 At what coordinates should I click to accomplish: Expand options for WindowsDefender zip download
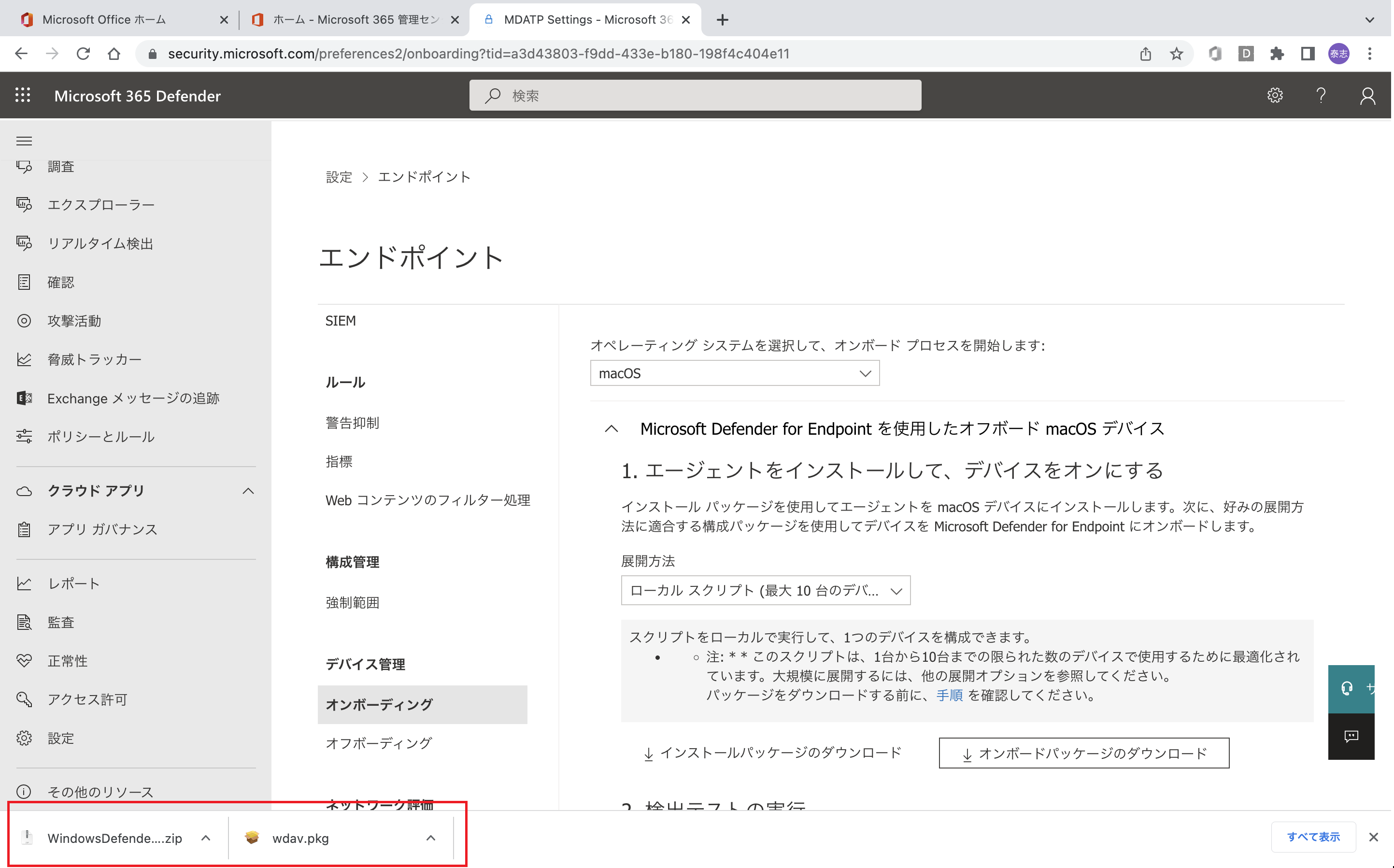pos(206,838)
